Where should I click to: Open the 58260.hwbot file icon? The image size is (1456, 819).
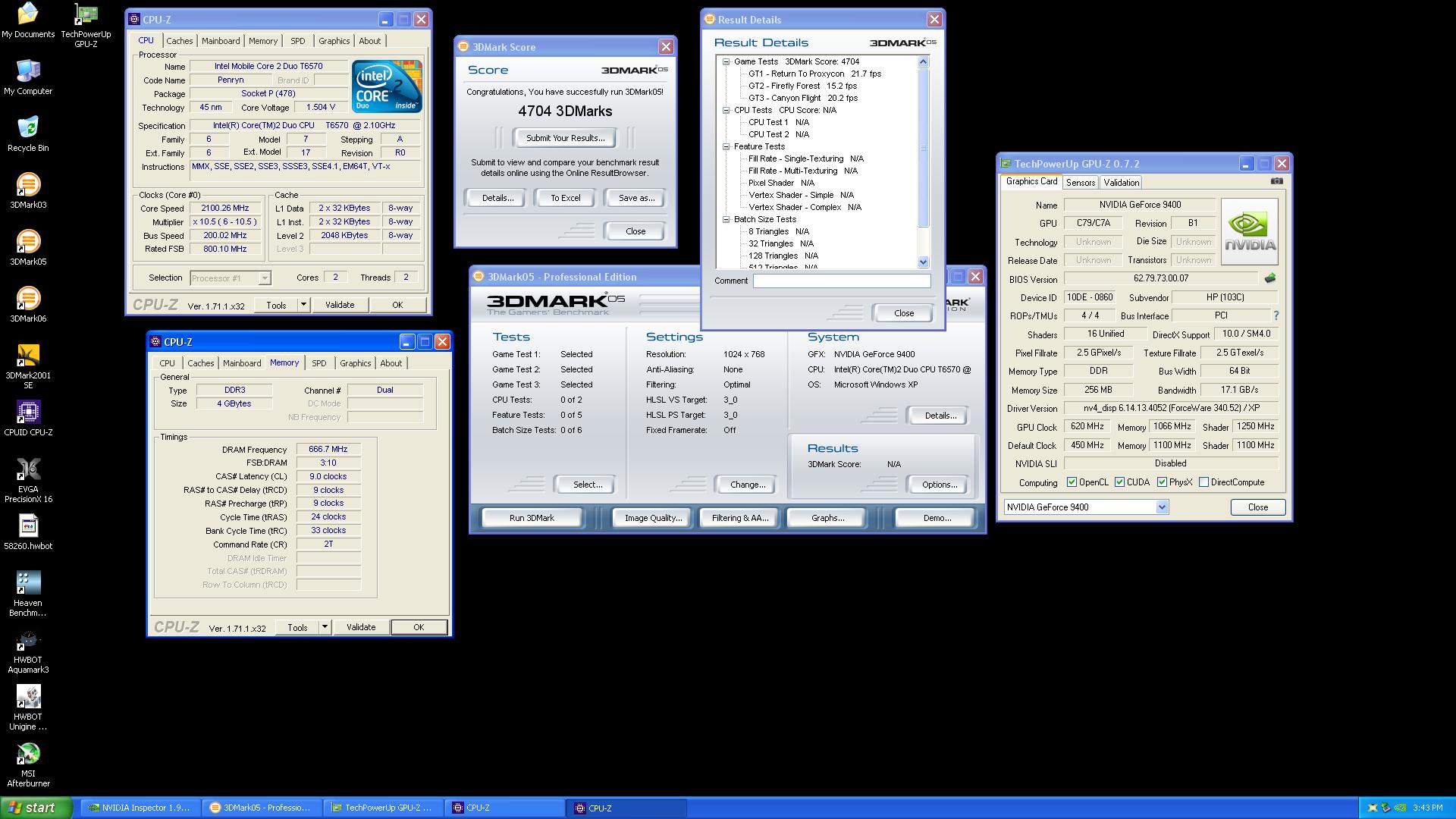[x=28, y=532]
